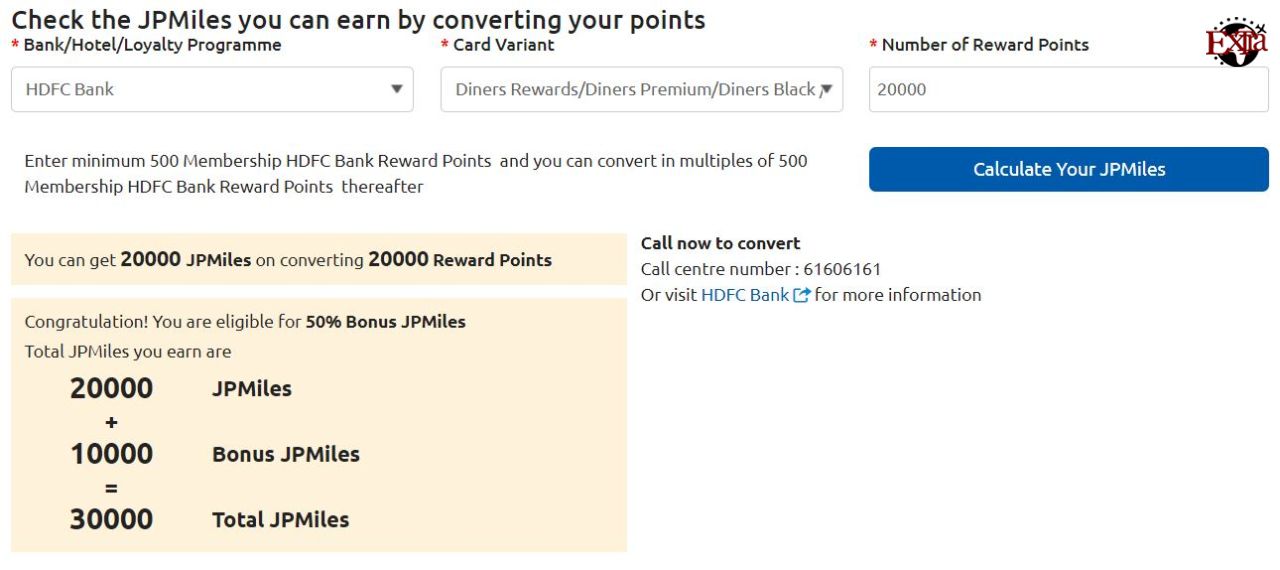
Task: Click the arrow on the Bank/Hotel/Loyalty Programme selector
Action: 397,89
